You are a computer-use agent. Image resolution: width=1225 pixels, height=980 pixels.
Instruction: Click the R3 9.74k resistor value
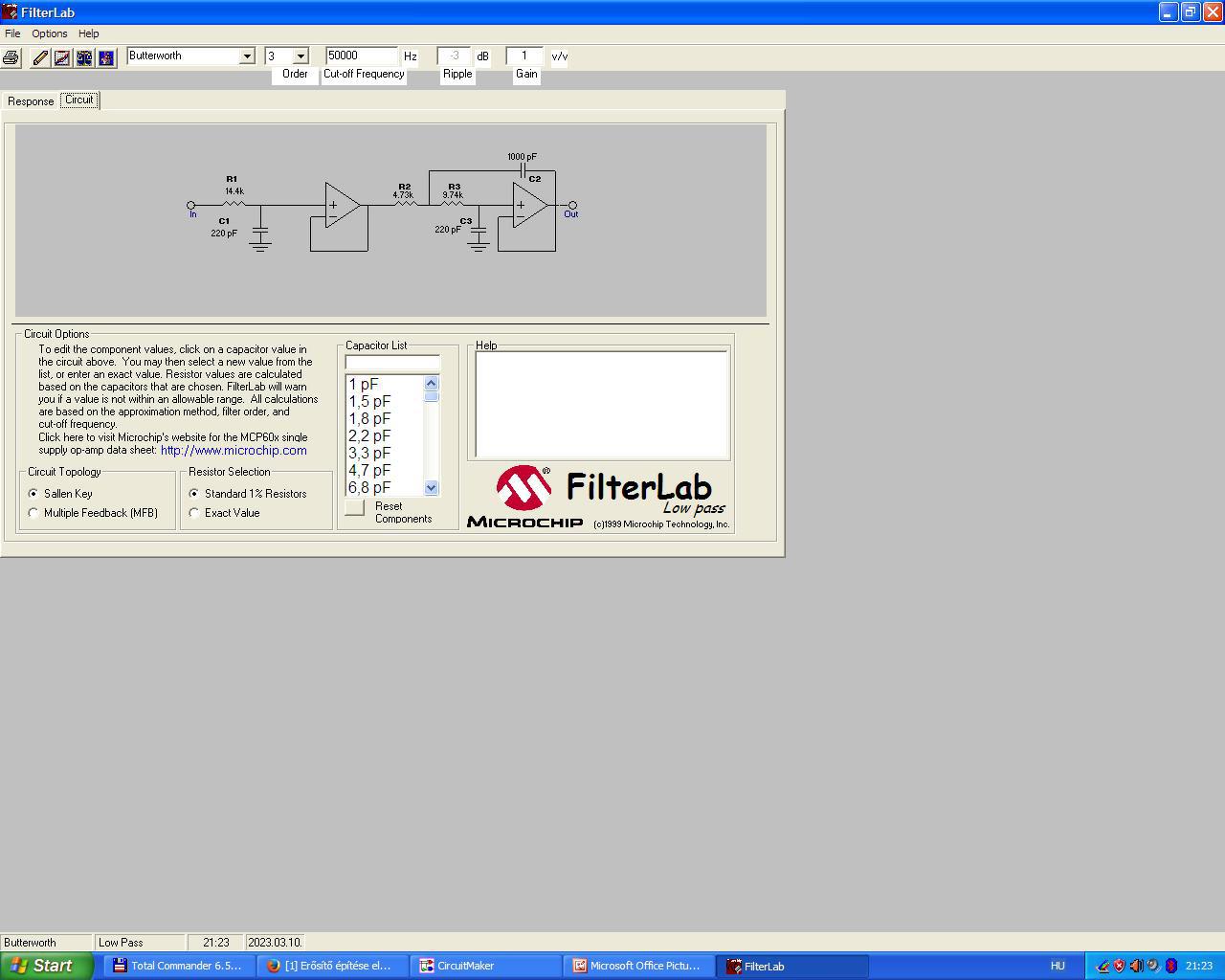[x=453, y=195]
